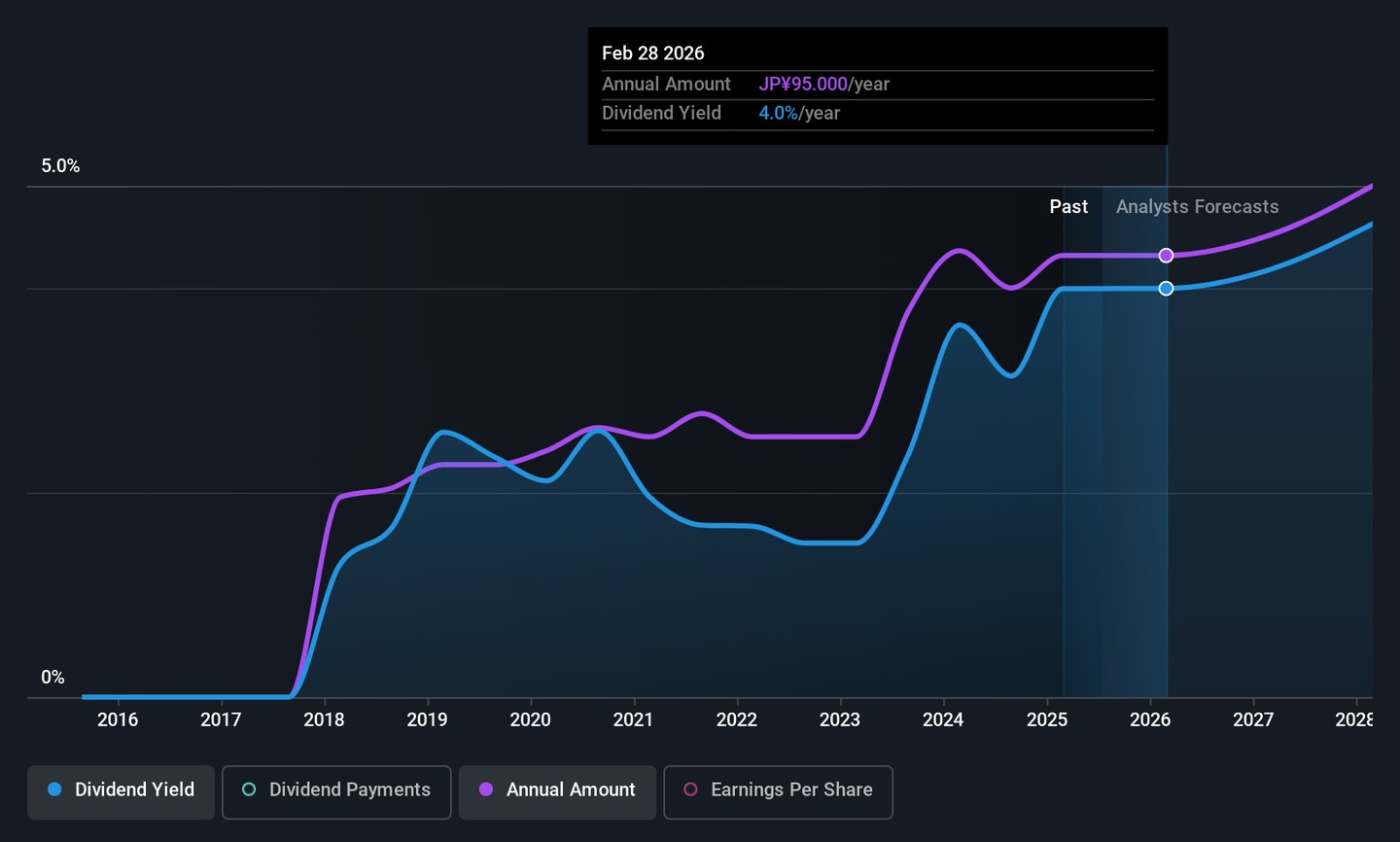This screenshot has height=842, width=1400.
Task: Click the blue Dividend Yield data point marker
Action: 1166,289
